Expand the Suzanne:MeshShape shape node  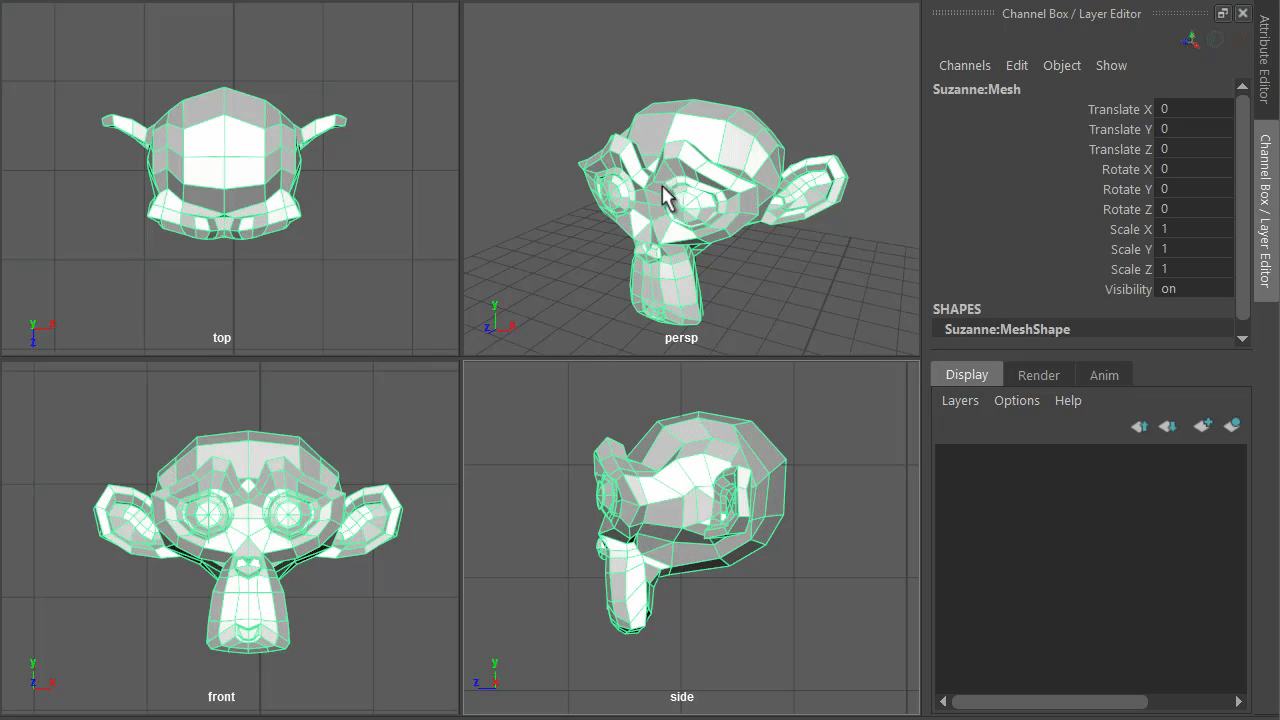[x=1007, y=329]
